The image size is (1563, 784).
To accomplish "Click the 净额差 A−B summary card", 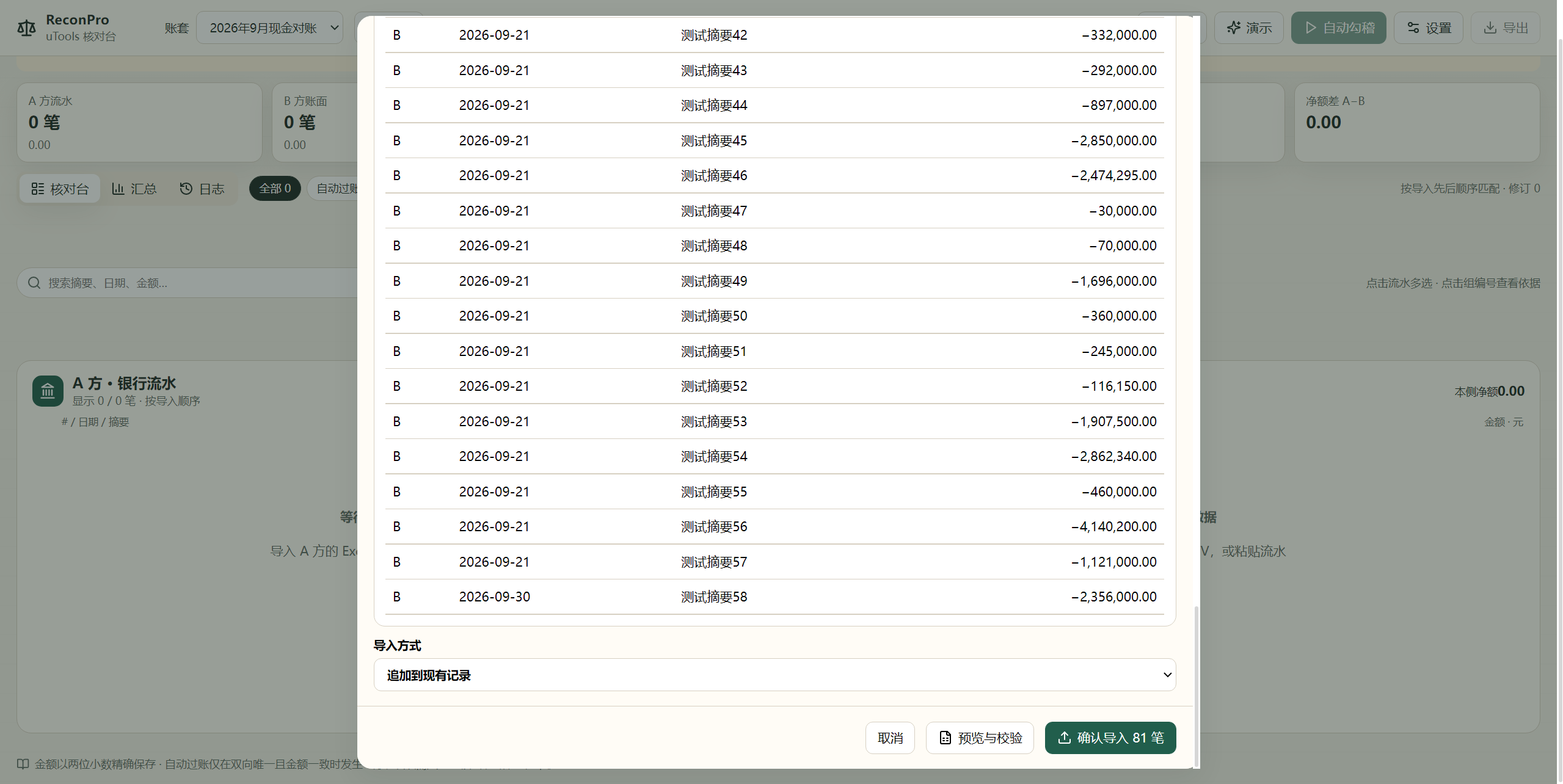I will click(1416, 122).
